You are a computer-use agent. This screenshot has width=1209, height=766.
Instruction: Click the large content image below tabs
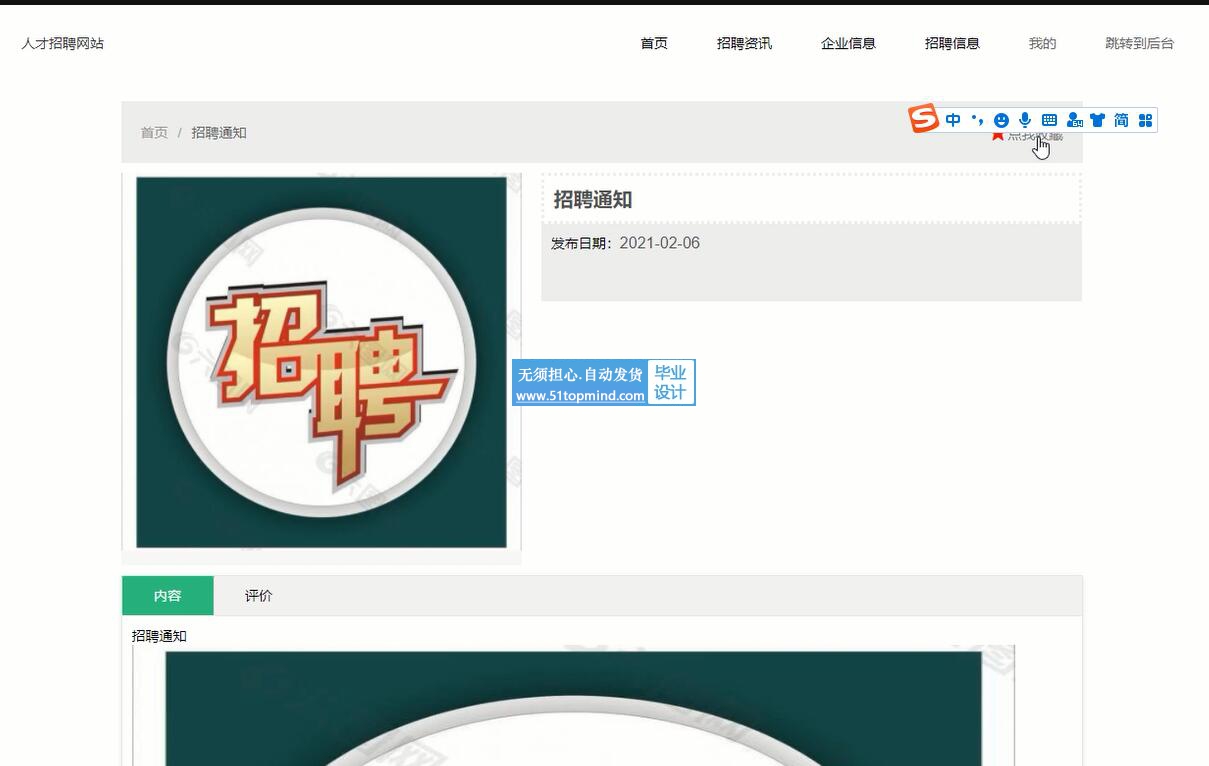point(573,706)
